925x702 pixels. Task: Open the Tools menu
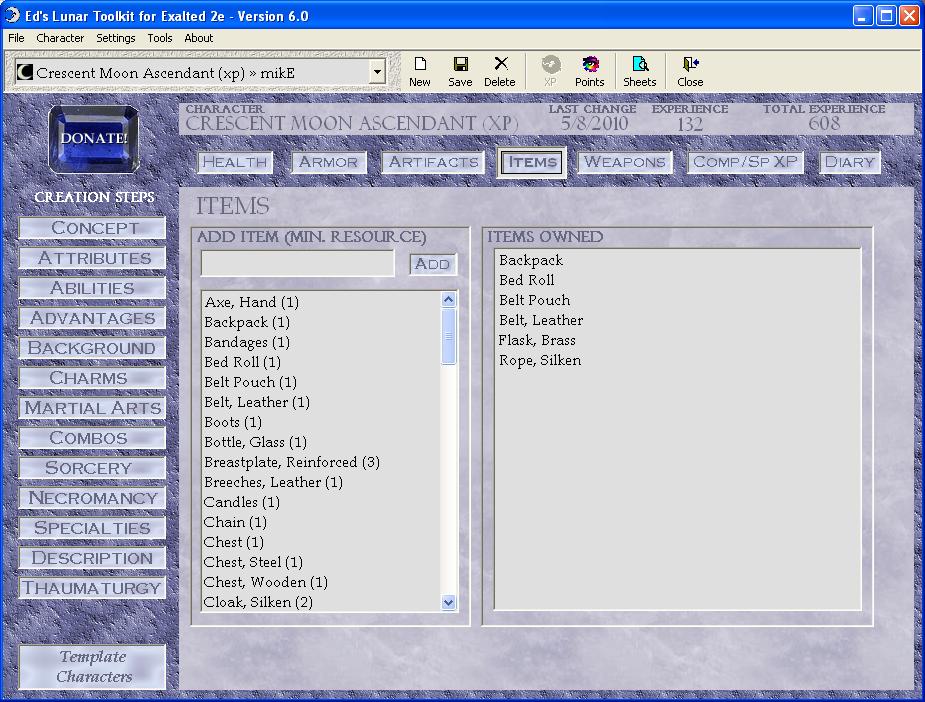point(160,38)
